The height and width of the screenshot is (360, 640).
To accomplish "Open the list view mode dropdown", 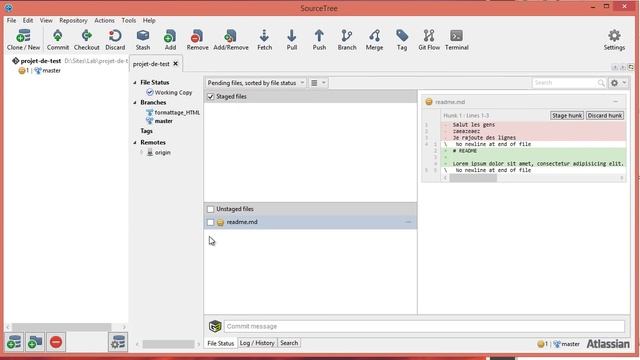I will click(318, 83).
